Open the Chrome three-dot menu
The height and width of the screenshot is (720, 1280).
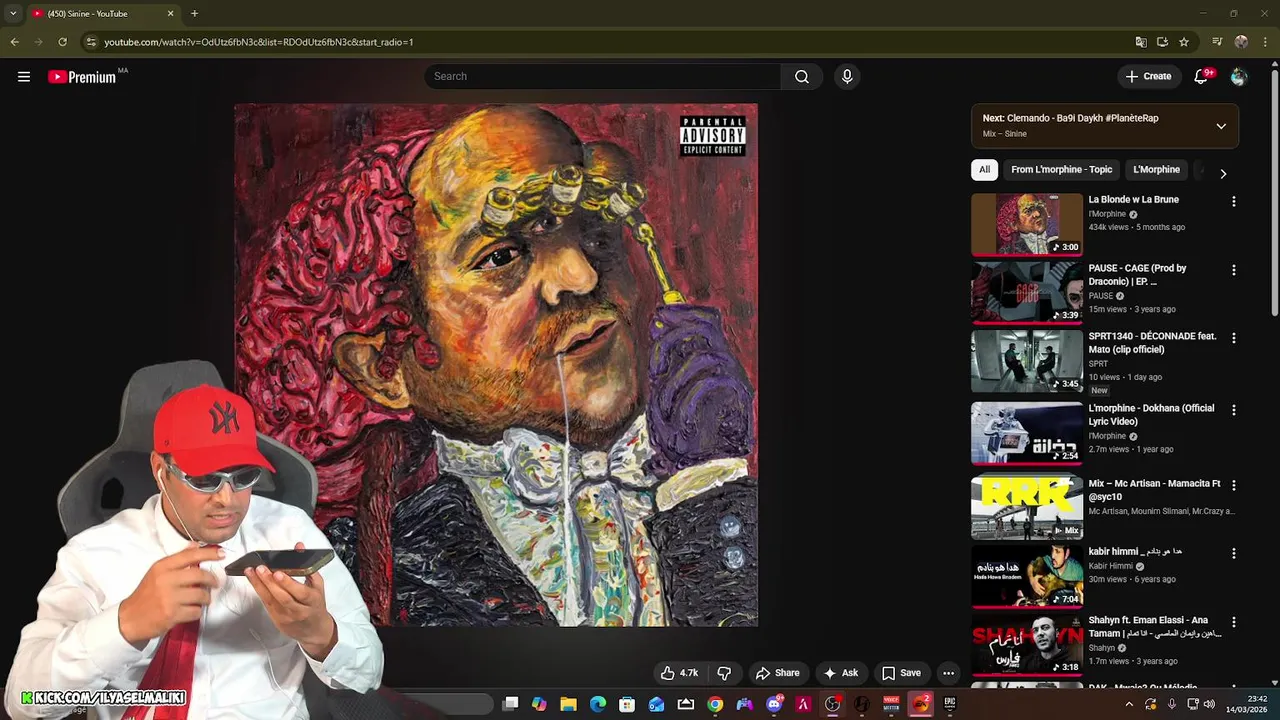[1265, 42]
